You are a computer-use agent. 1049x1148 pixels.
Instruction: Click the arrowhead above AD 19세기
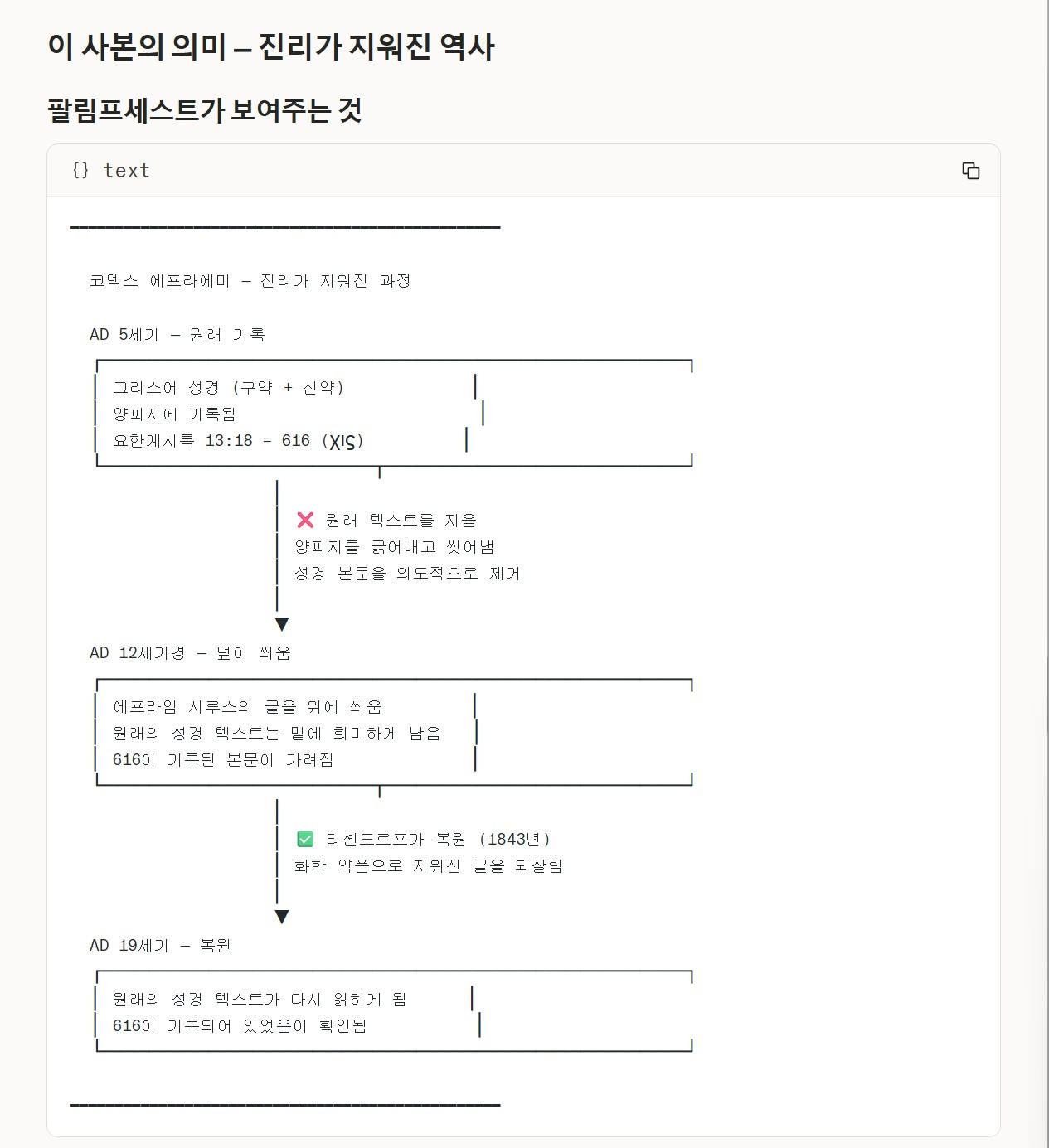(x=282, y=917)
